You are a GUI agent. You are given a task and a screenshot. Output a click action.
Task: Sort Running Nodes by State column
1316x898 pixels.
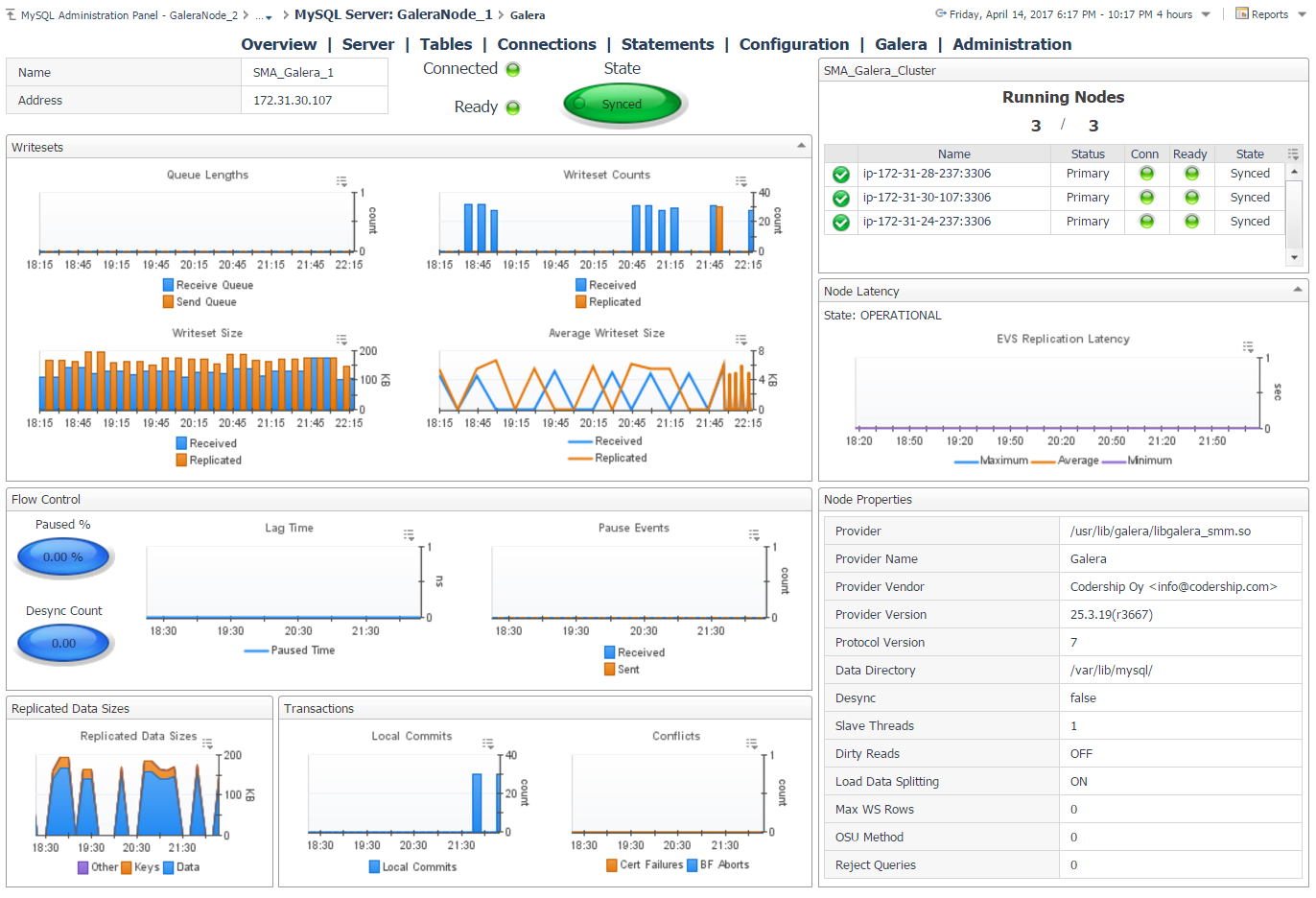click(x=1250, y=154)
